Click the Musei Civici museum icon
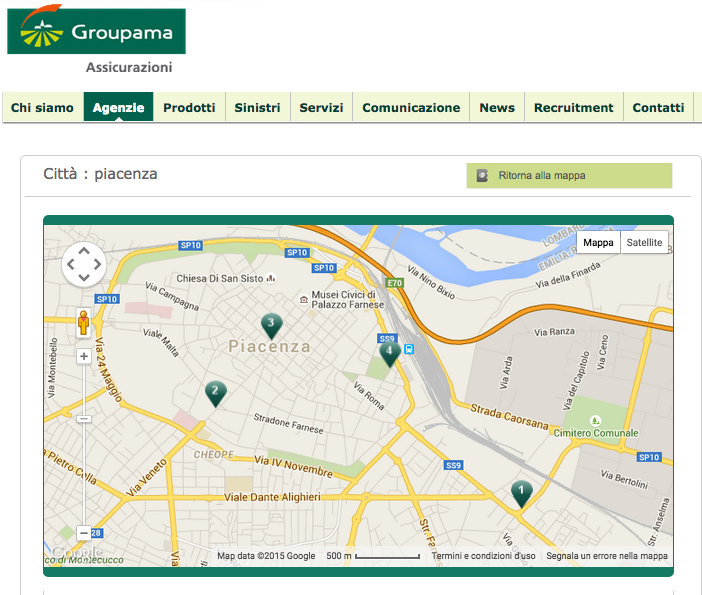Screen dimensions: 702x595 point(304,300)
